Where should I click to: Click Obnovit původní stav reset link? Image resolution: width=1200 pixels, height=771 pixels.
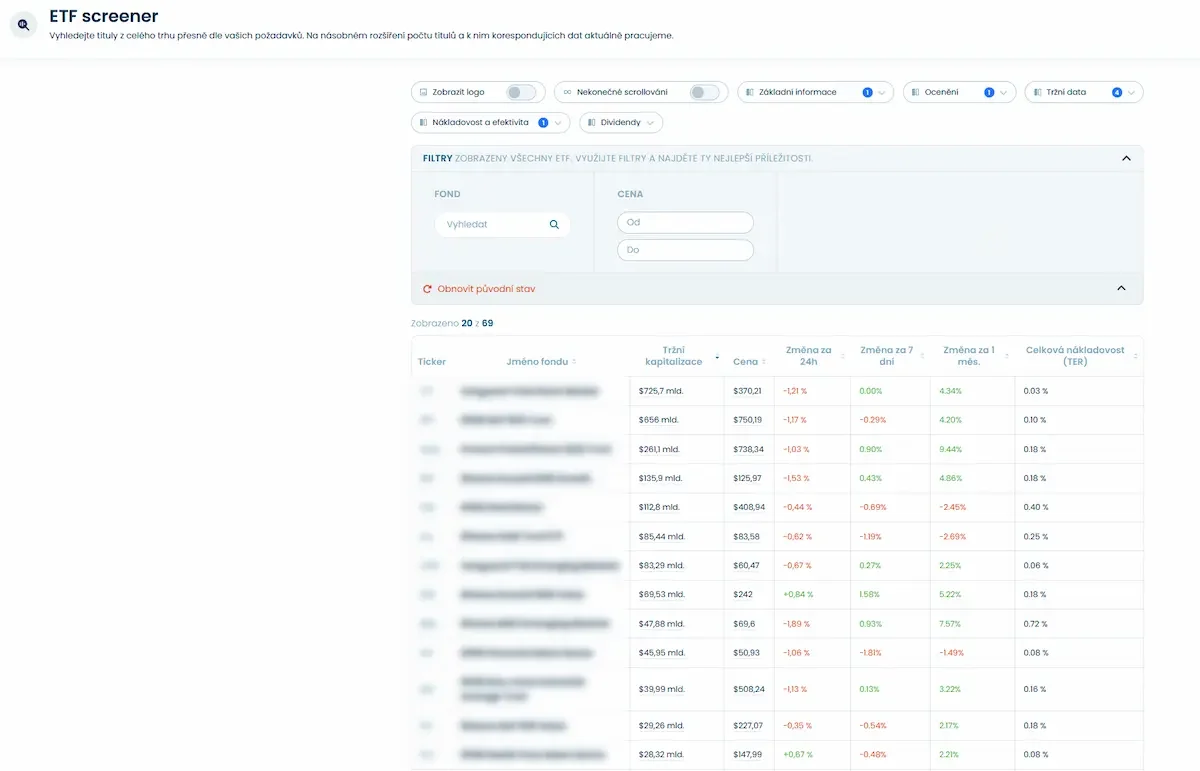pyautogui.click(x=486, y=289)
